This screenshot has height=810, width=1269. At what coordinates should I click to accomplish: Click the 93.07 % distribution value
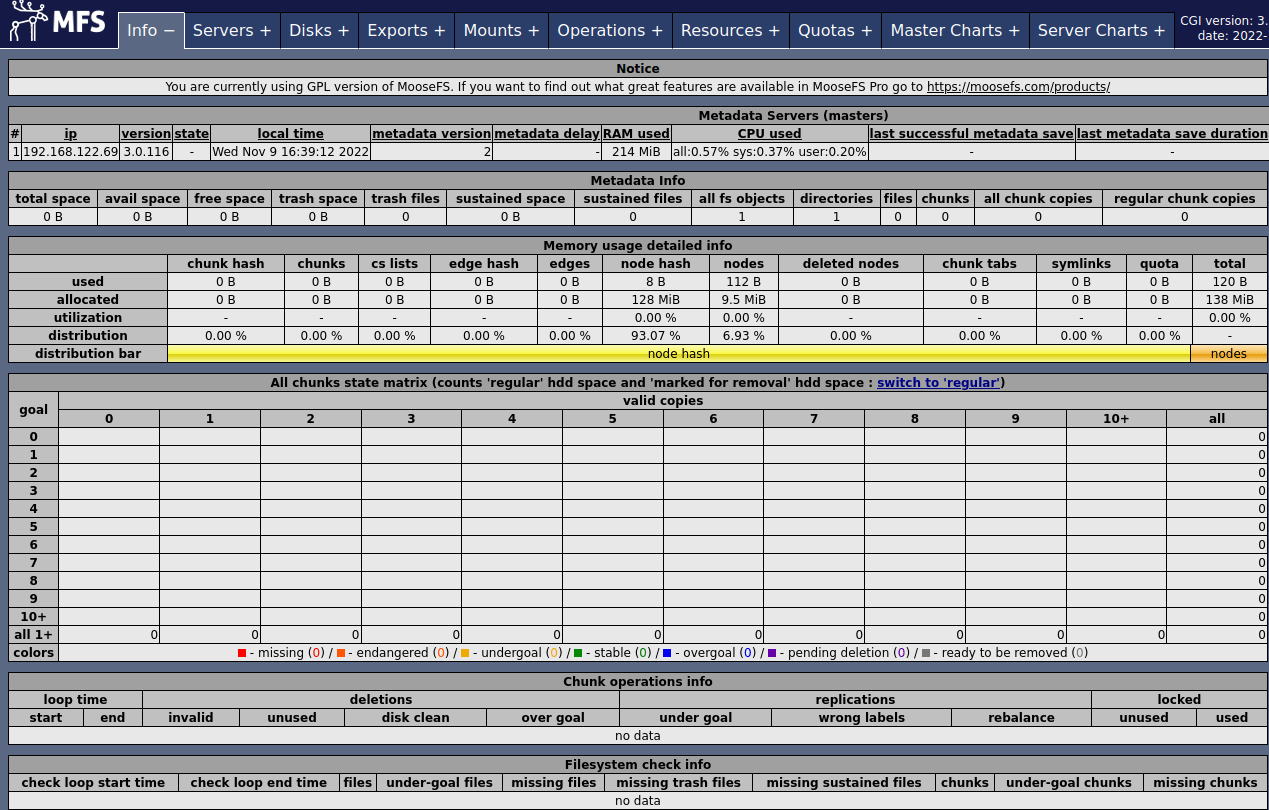656,336
